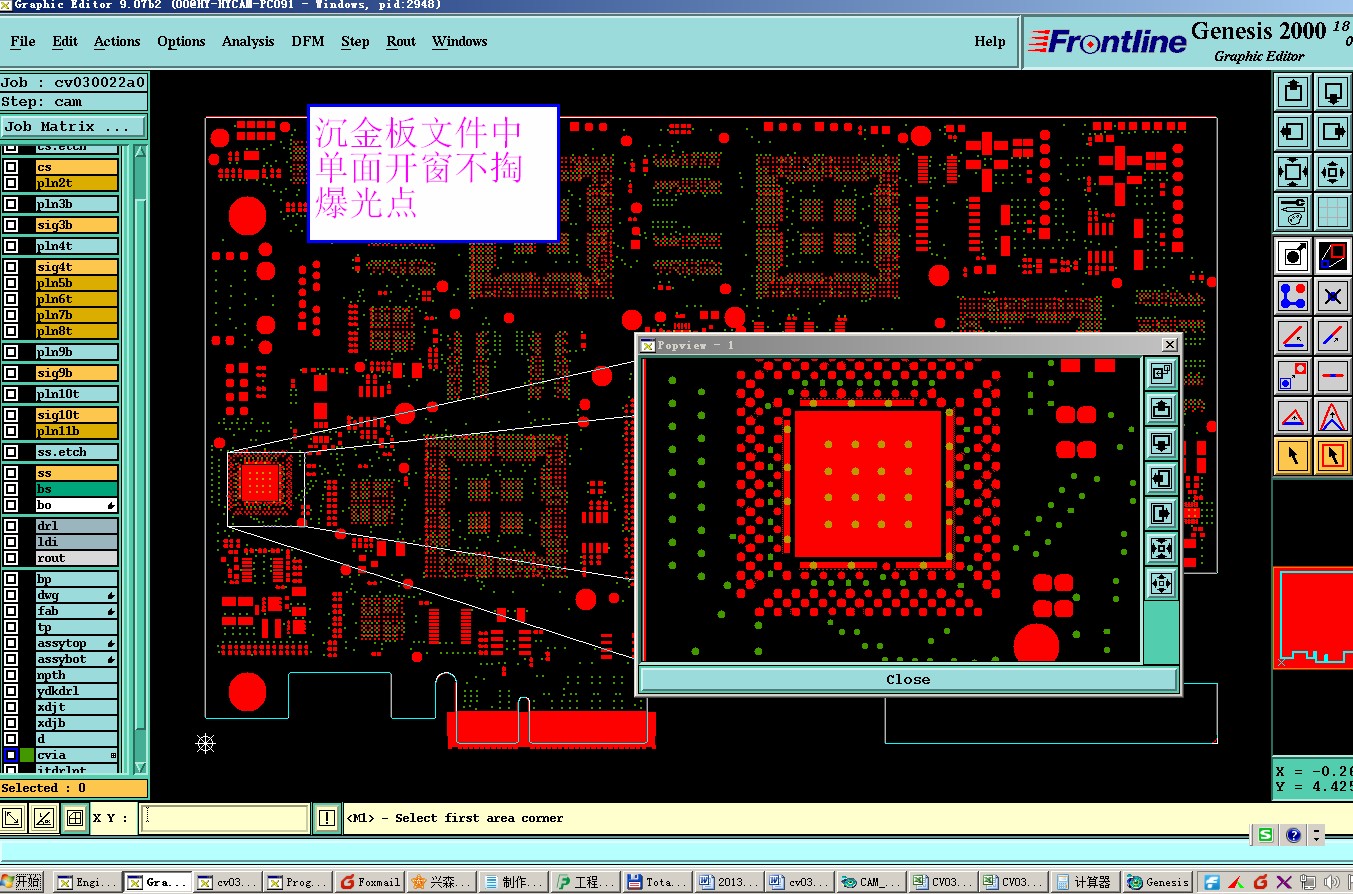Open the Windows menu
Viewport: 1353px width, 894px height.
460,41
